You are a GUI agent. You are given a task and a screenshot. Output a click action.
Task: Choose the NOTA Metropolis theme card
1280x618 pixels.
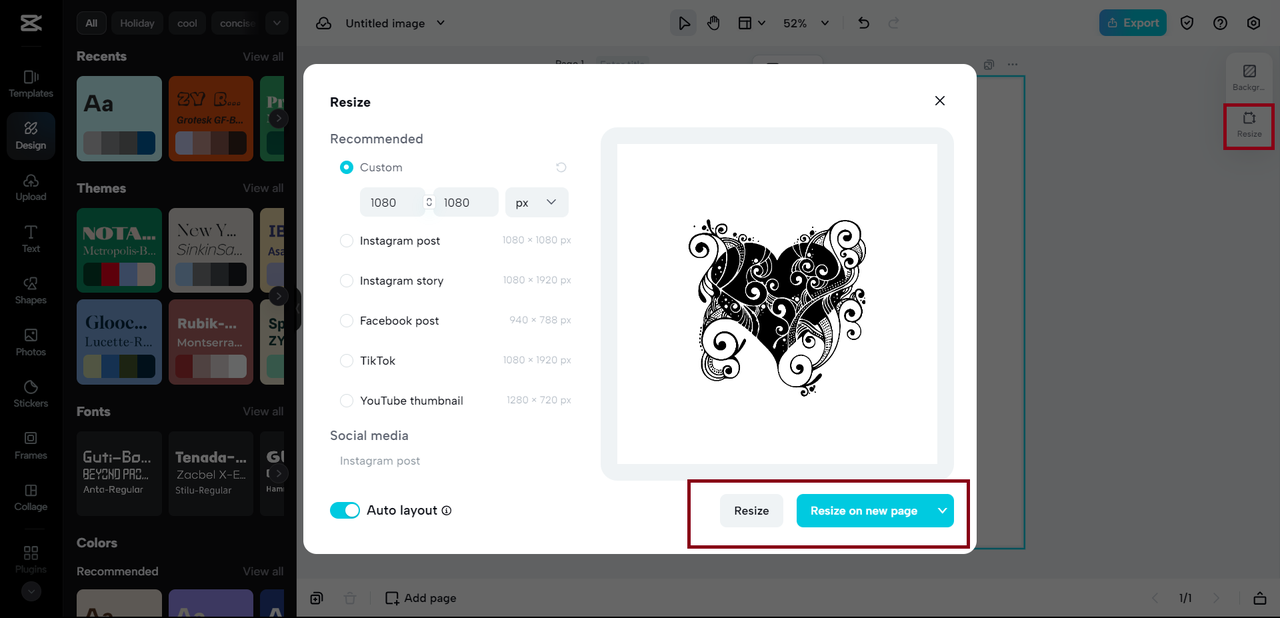click(119, 250)
